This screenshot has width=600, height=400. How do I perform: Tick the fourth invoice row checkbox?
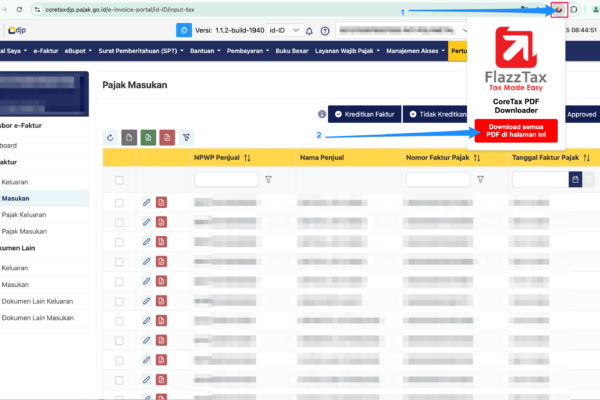click(119, 262)
